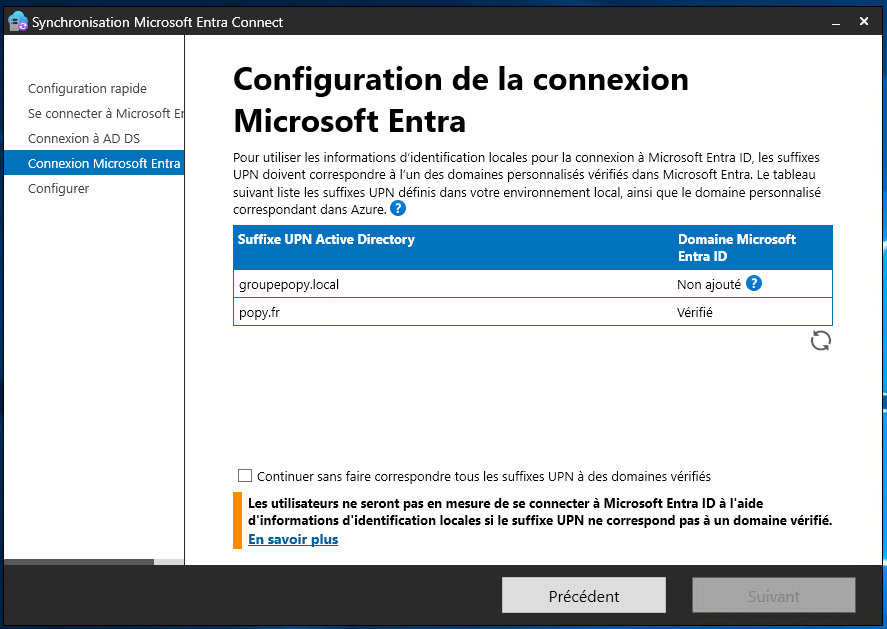Screen dimensions: 887x629
Task: Click the 'Non ajouté' status text
Action: (x=709, y=284)
